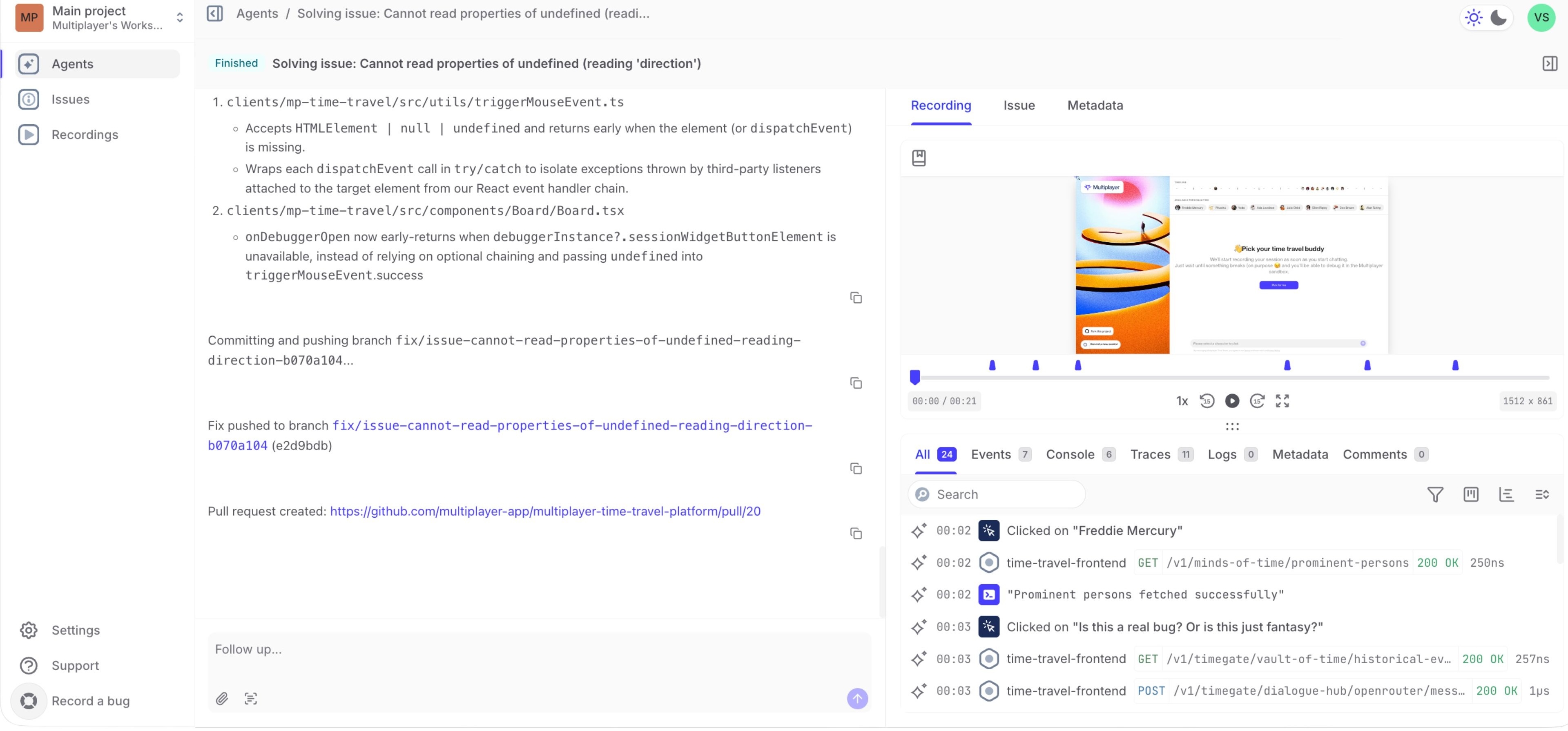
Task: Select the Events 7 tab
Action: click(1001, 455)
